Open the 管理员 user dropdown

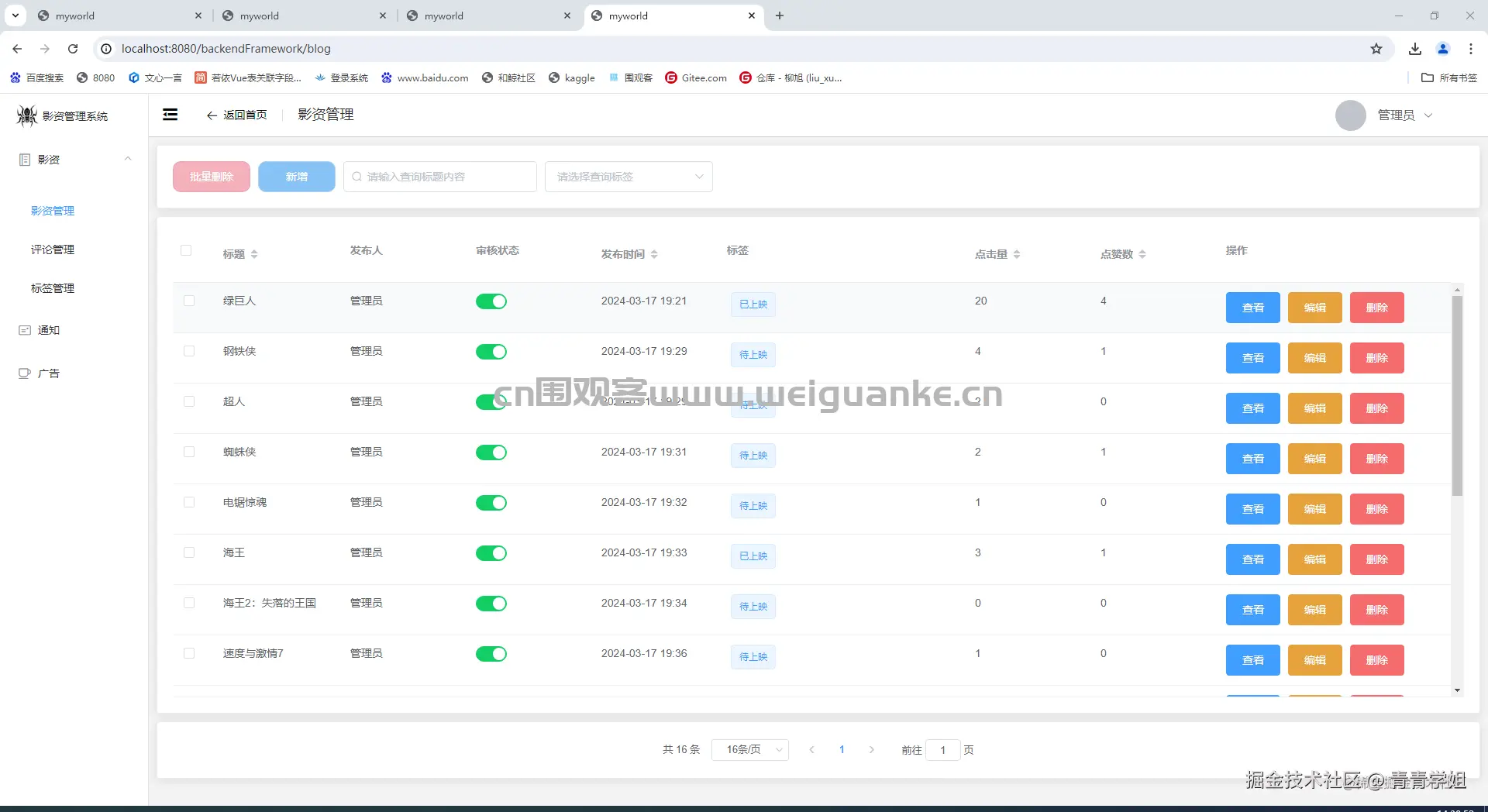[1404, 115]
